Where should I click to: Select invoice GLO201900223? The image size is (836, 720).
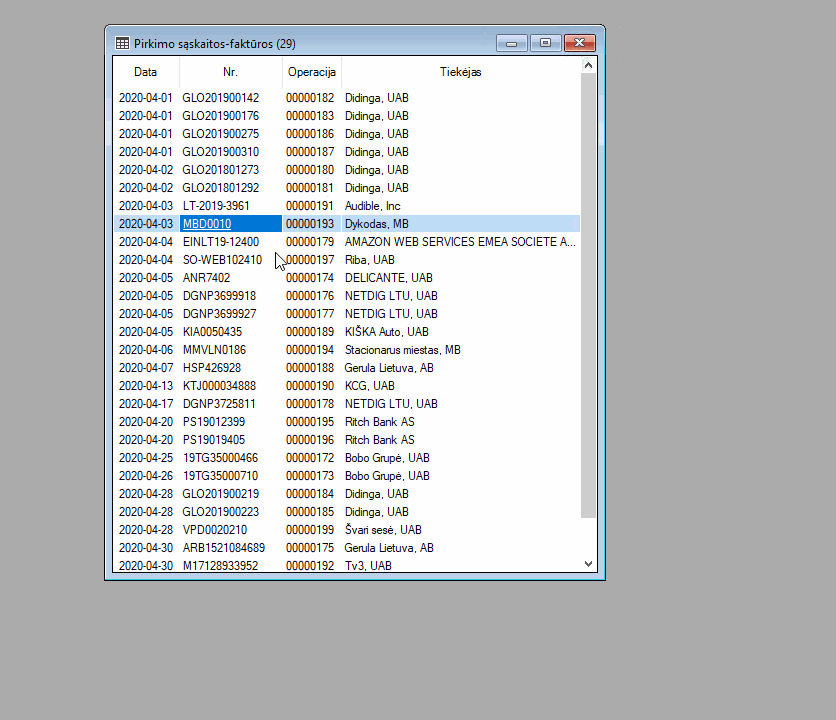221,512
